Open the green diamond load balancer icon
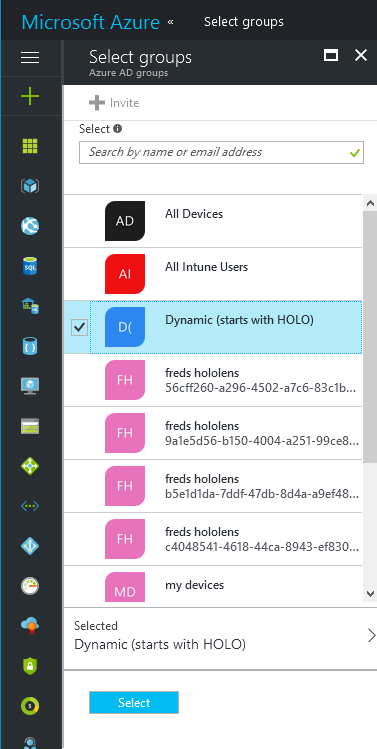This screenshot has width=377, height=749. point(30,466)
